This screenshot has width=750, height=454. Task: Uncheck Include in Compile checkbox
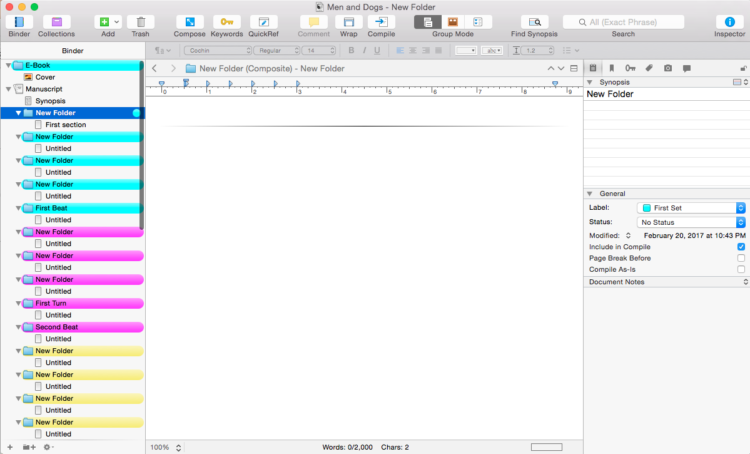(x=740, y=246)
